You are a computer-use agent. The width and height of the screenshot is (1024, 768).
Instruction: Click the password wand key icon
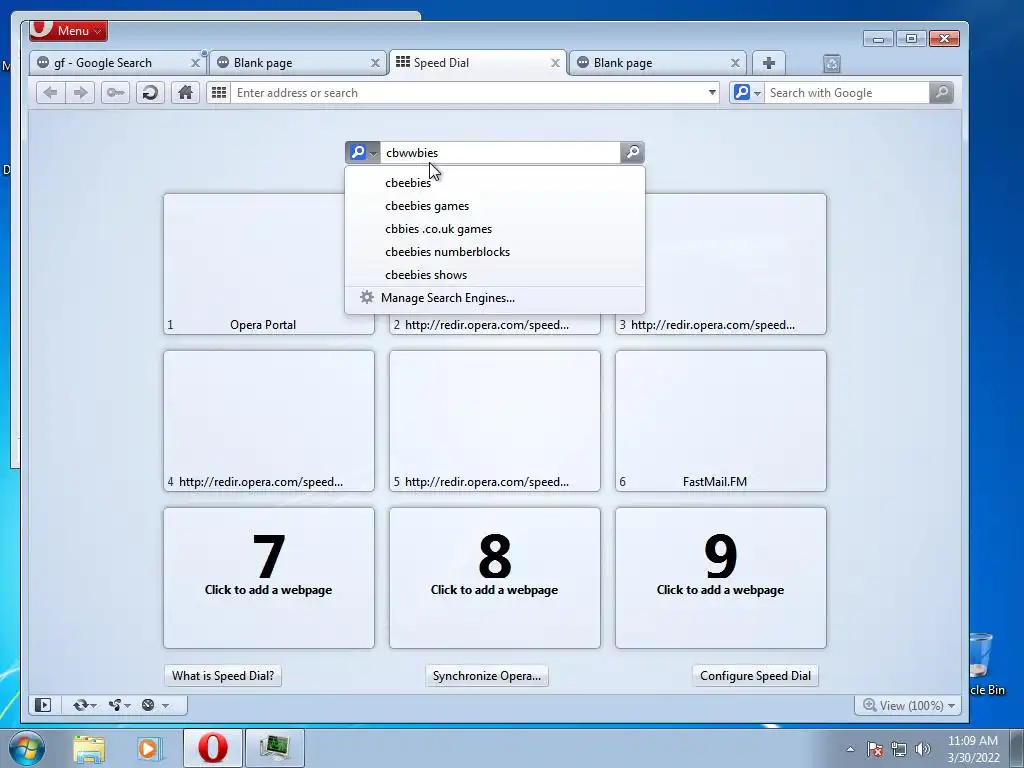[116, 93]
